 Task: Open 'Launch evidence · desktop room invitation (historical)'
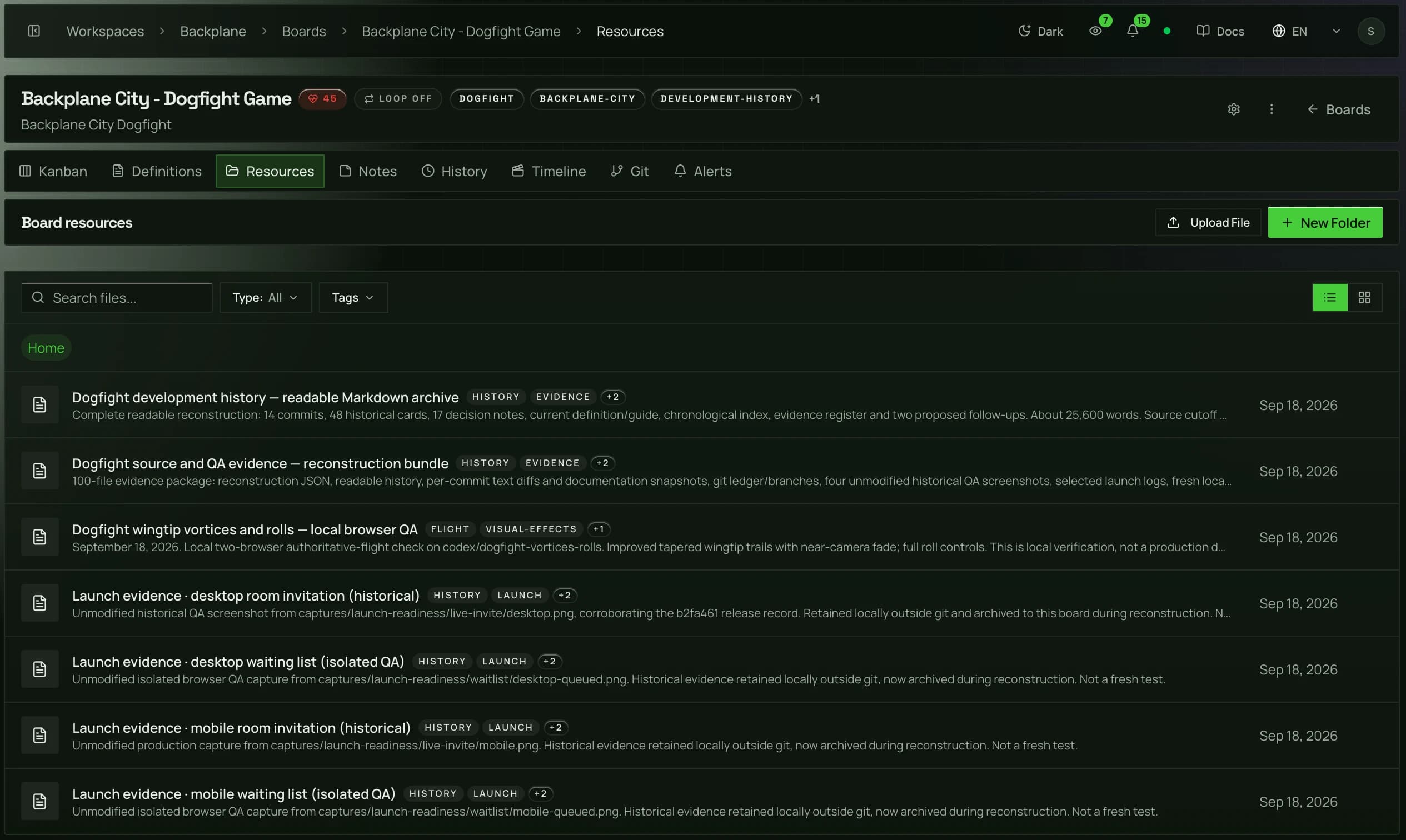(246, 596)
